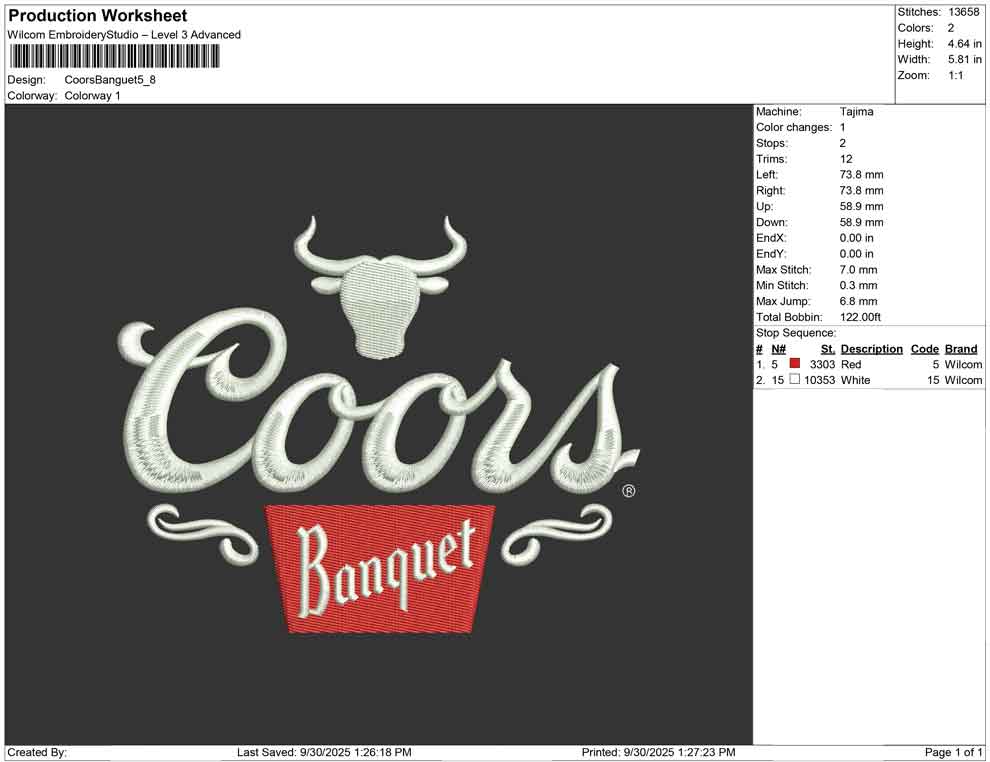Click the Stop Sequence label

[x=796, y=333]
